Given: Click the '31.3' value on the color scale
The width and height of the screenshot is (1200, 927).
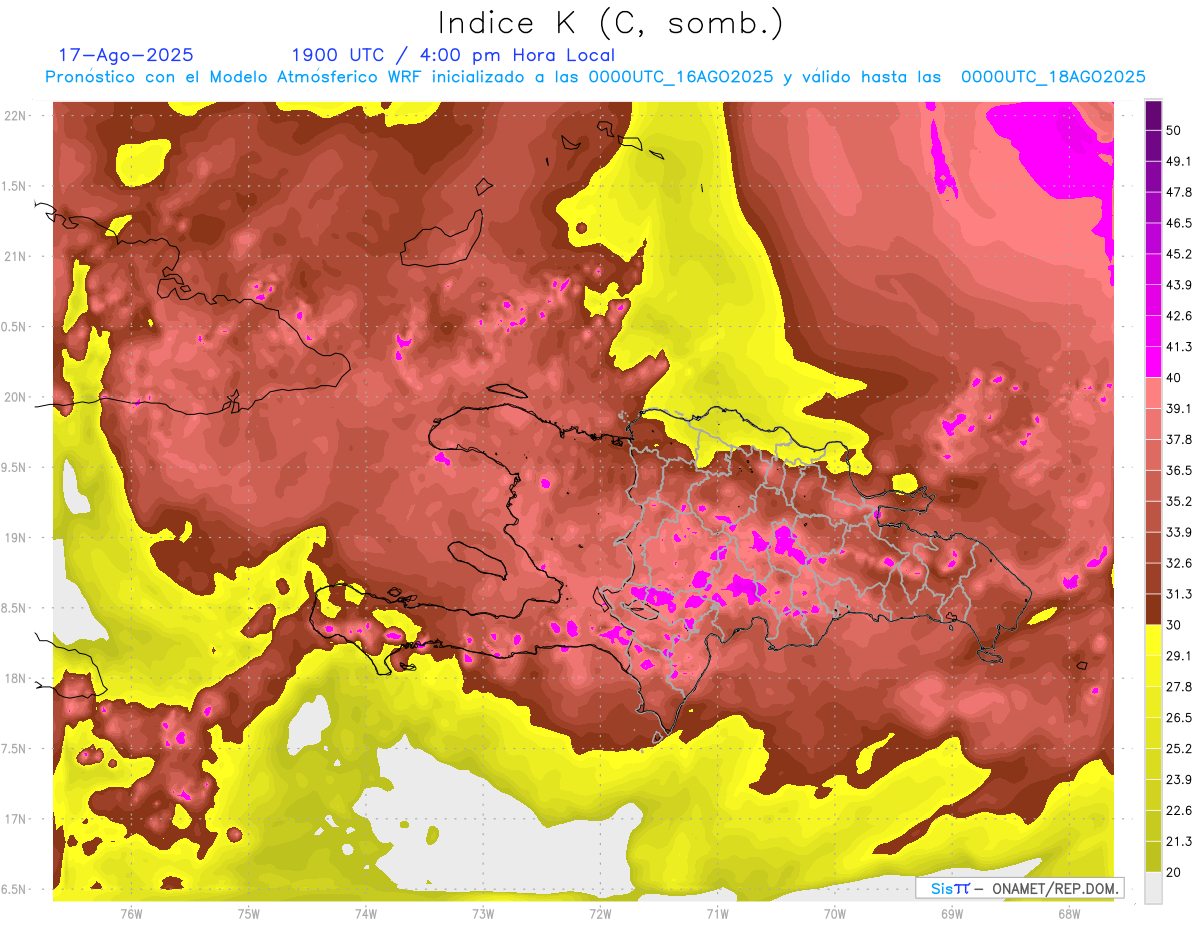Looking at the screenshot, I should [x=1179, y=594].
